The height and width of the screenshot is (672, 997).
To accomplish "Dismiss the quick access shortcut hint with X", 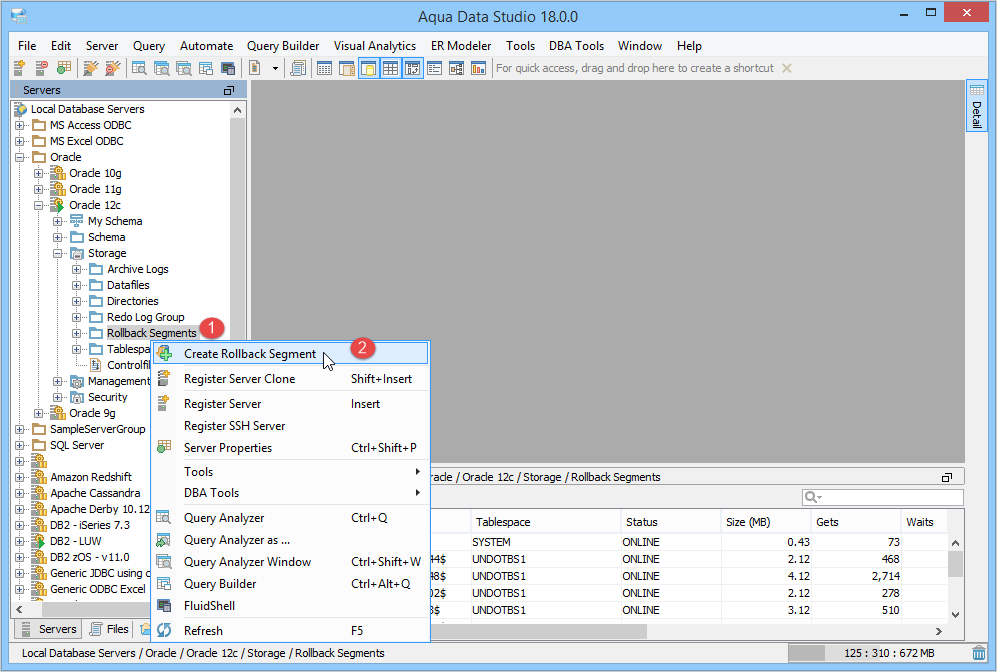I will point(787,68).
